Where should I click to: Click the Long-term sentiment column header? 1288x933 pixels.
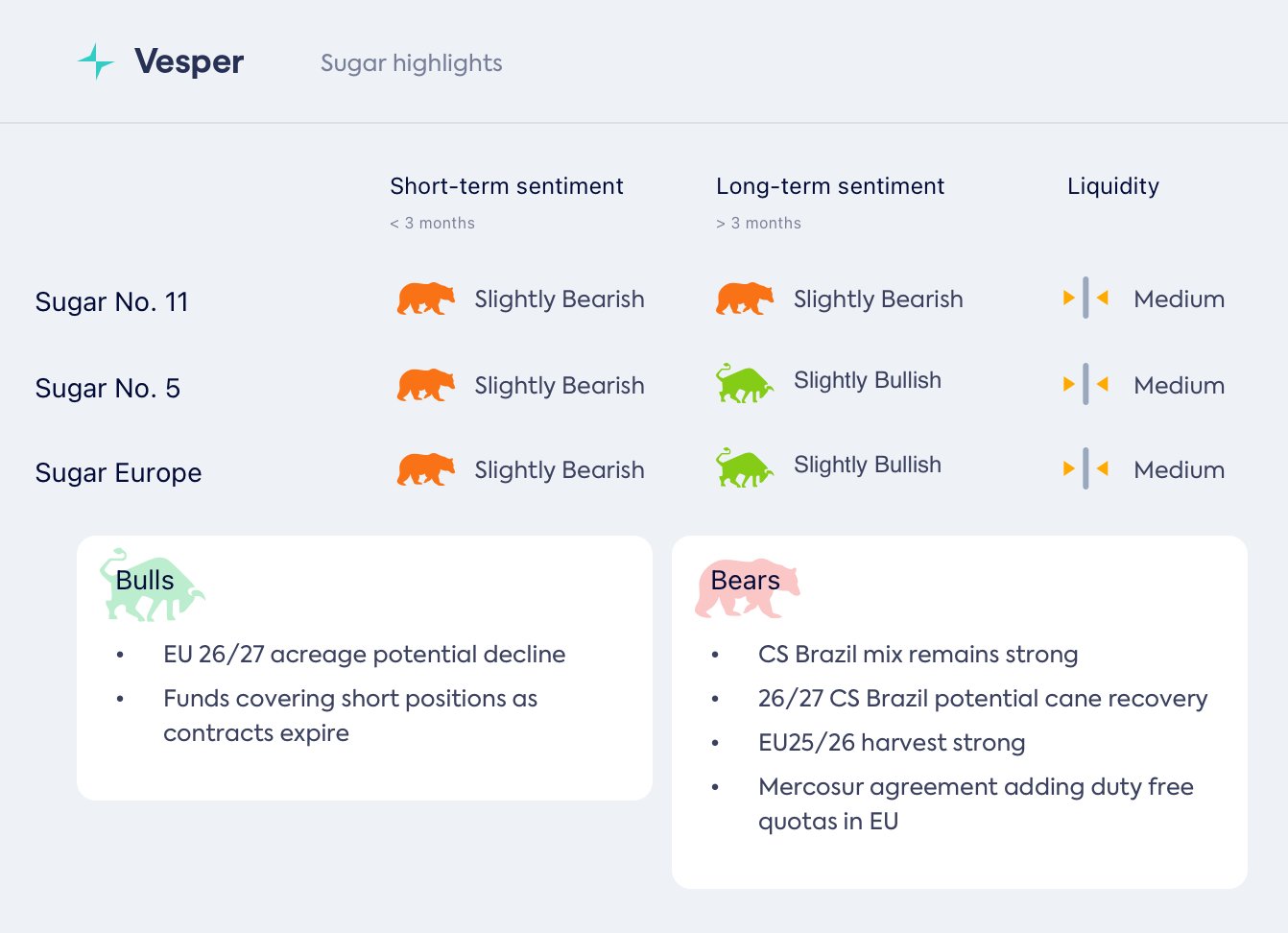[829, 186]
